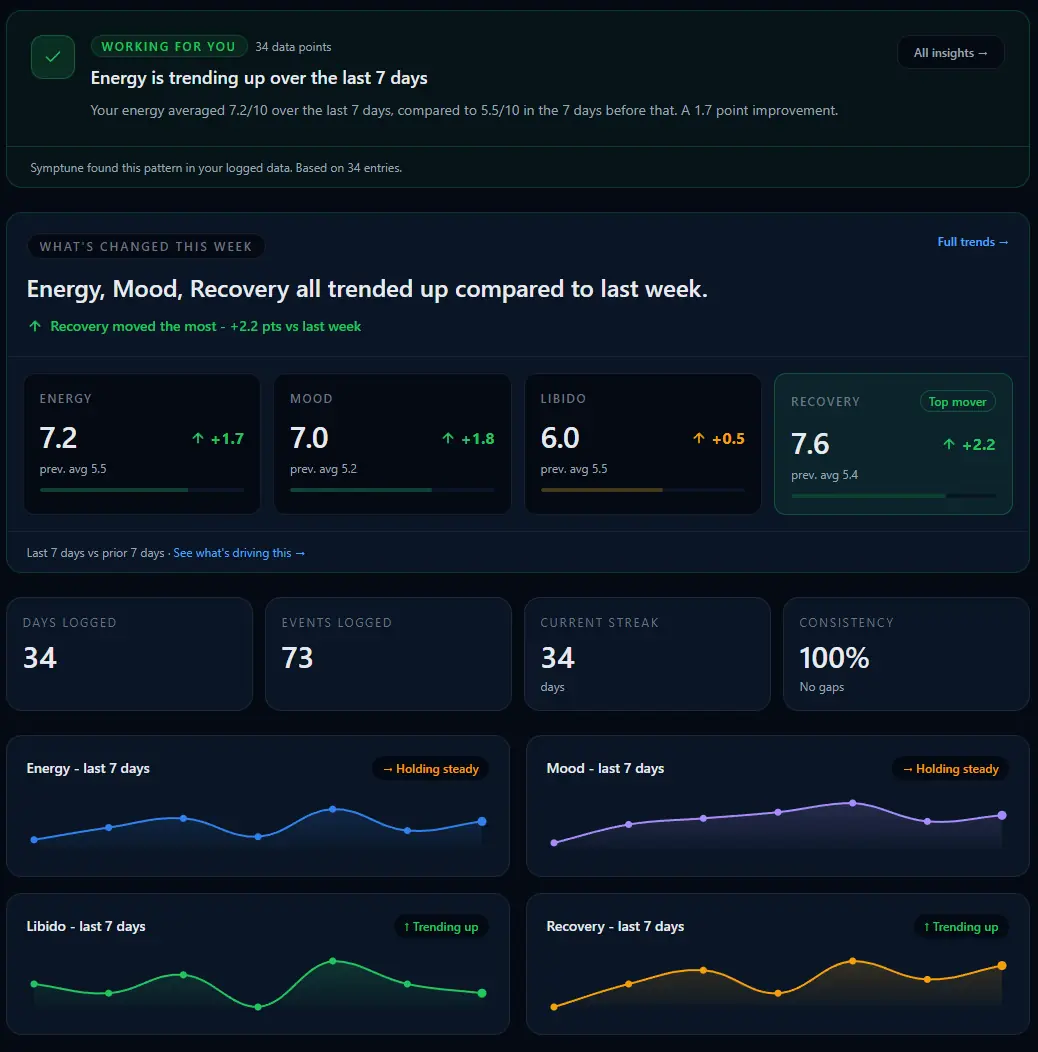Viewport: 1038px width, 1052px height.
Task: Follow the Full trends link
Action: [x=972, y=242]
